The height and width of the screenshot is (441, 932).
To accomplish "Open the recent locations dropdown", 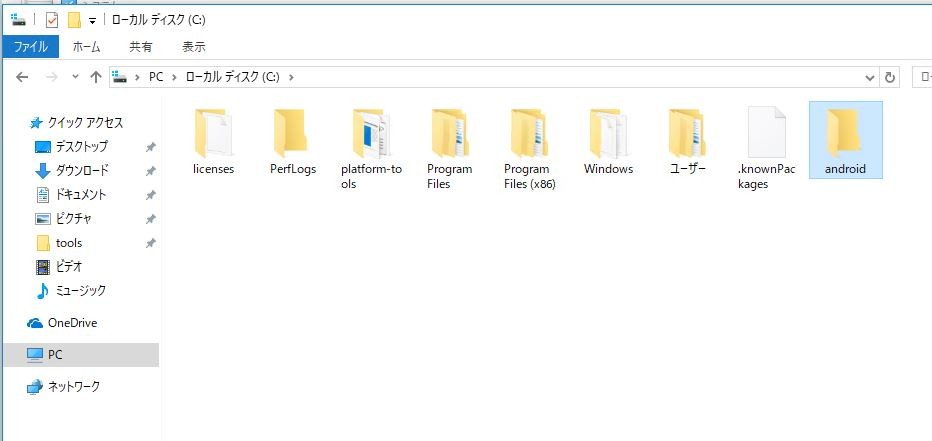I will coord(75,77).
